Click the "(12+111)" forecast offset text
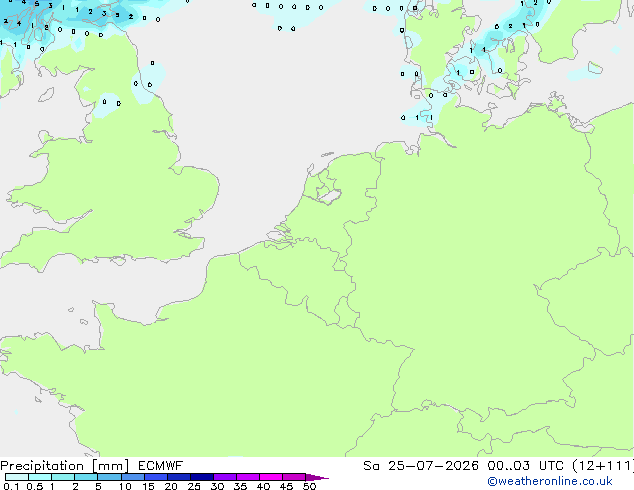634x490 pixels. point(603,466)
